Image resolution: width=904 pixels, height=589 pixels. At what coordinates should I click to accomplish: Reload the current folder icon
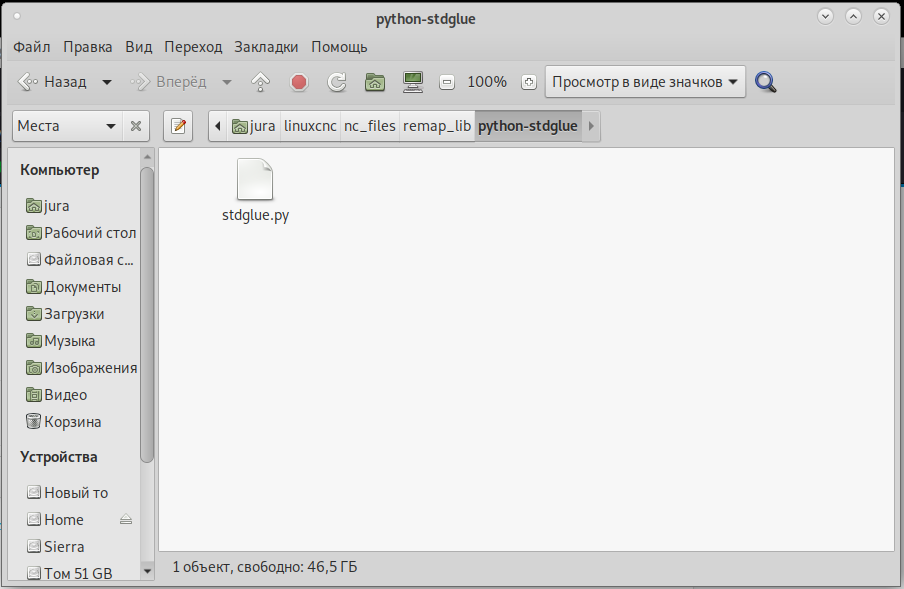(337, 82)
